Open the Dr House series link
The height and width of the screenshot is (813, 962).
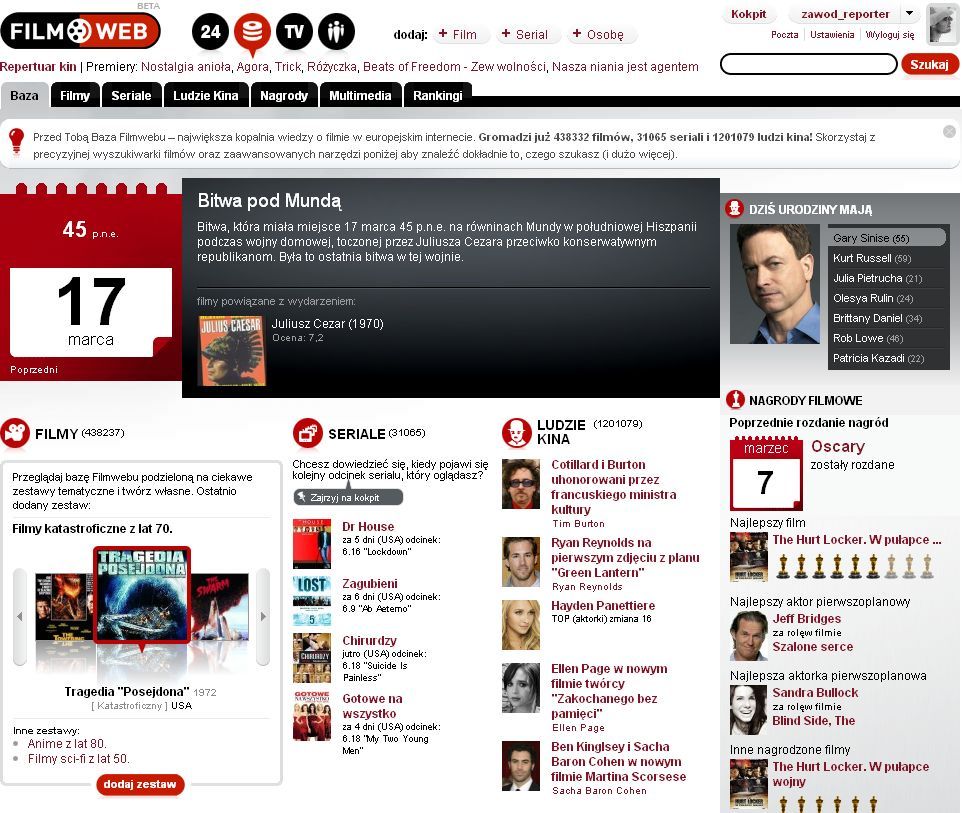point(368,526)
